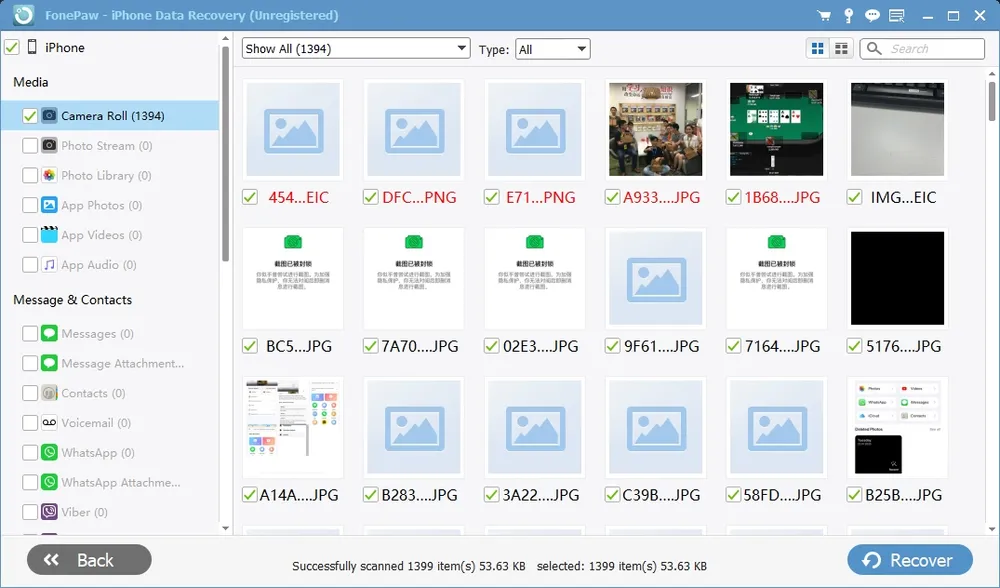Image resolution: width=1000 pixels, height=588 pixels.
Task: Click the Search input field
Action: pyautogui.click(x=922, y=48)
